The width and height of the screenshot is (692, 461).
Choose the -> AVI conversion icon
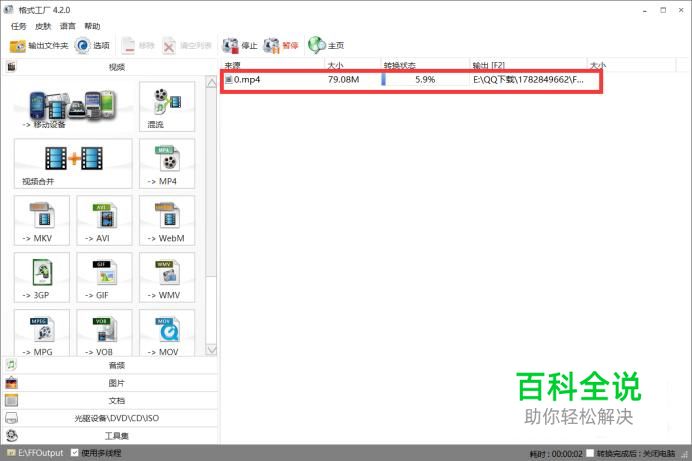[104, 221]
